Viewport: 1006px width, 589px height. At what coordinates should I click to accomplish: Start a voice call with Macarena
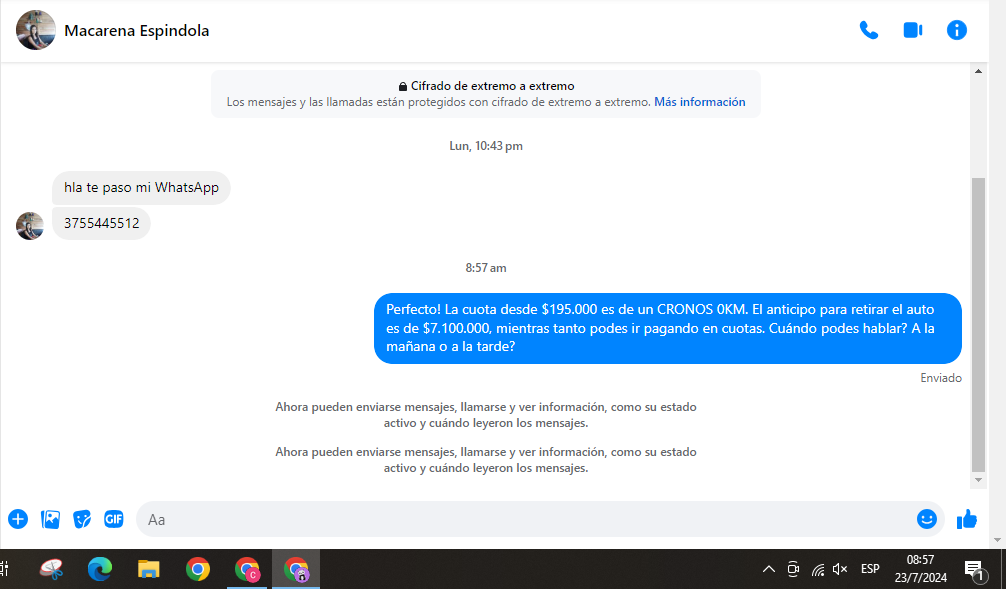(868, 30)
